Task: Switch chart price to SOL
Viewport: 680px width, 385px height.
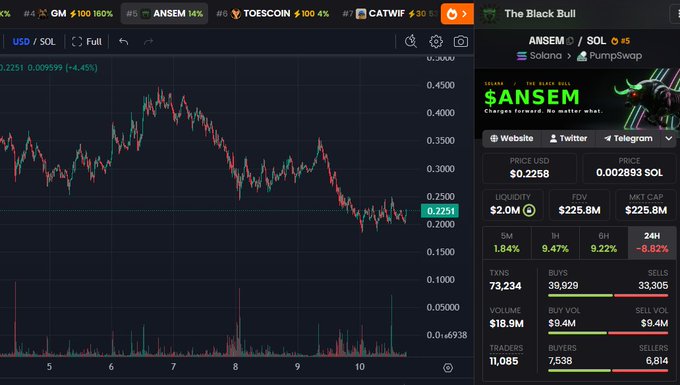Action: 48,42
